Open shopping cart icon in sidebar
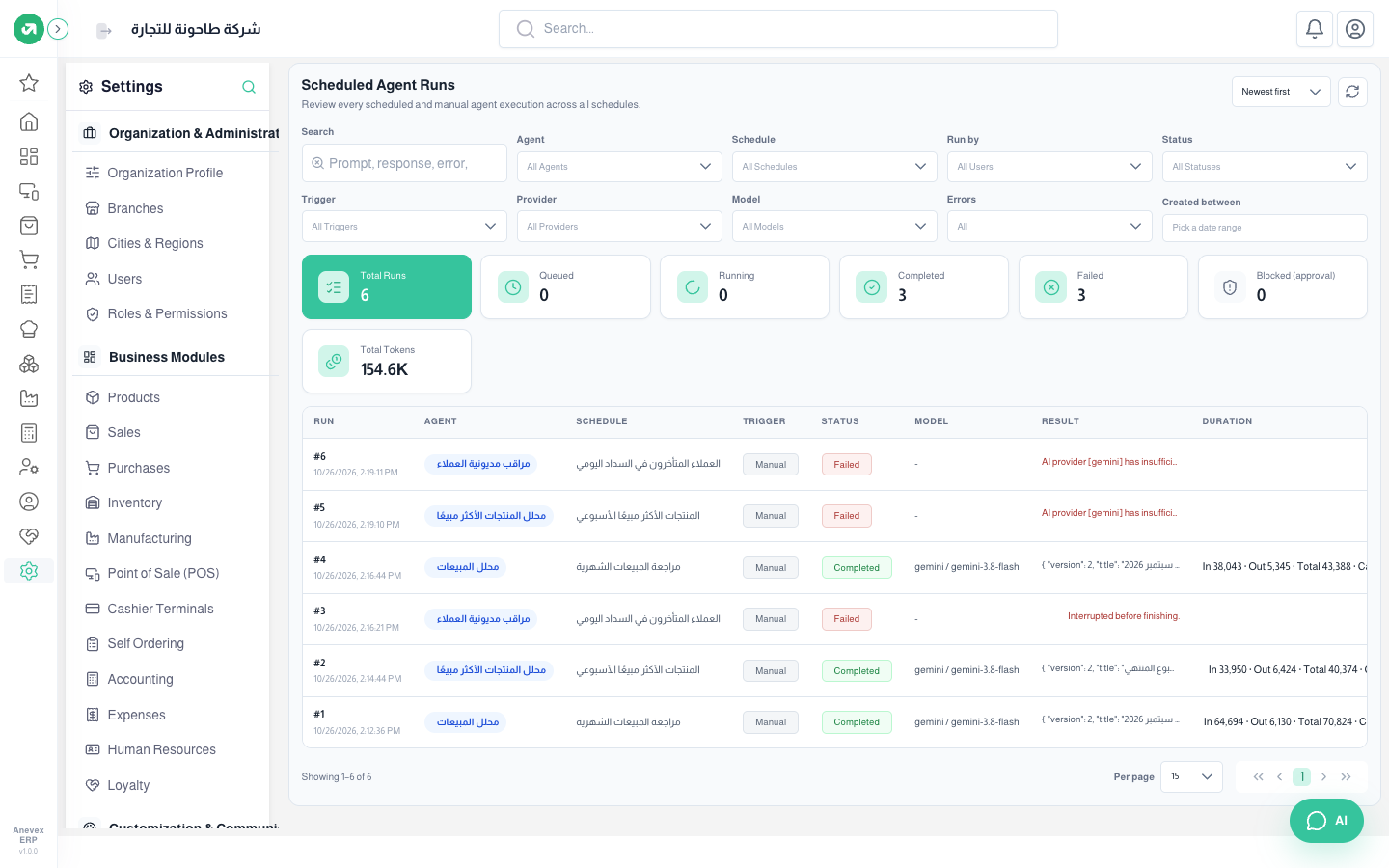The width and height of the screenshot is (1389, 868). tap(29, 259)
